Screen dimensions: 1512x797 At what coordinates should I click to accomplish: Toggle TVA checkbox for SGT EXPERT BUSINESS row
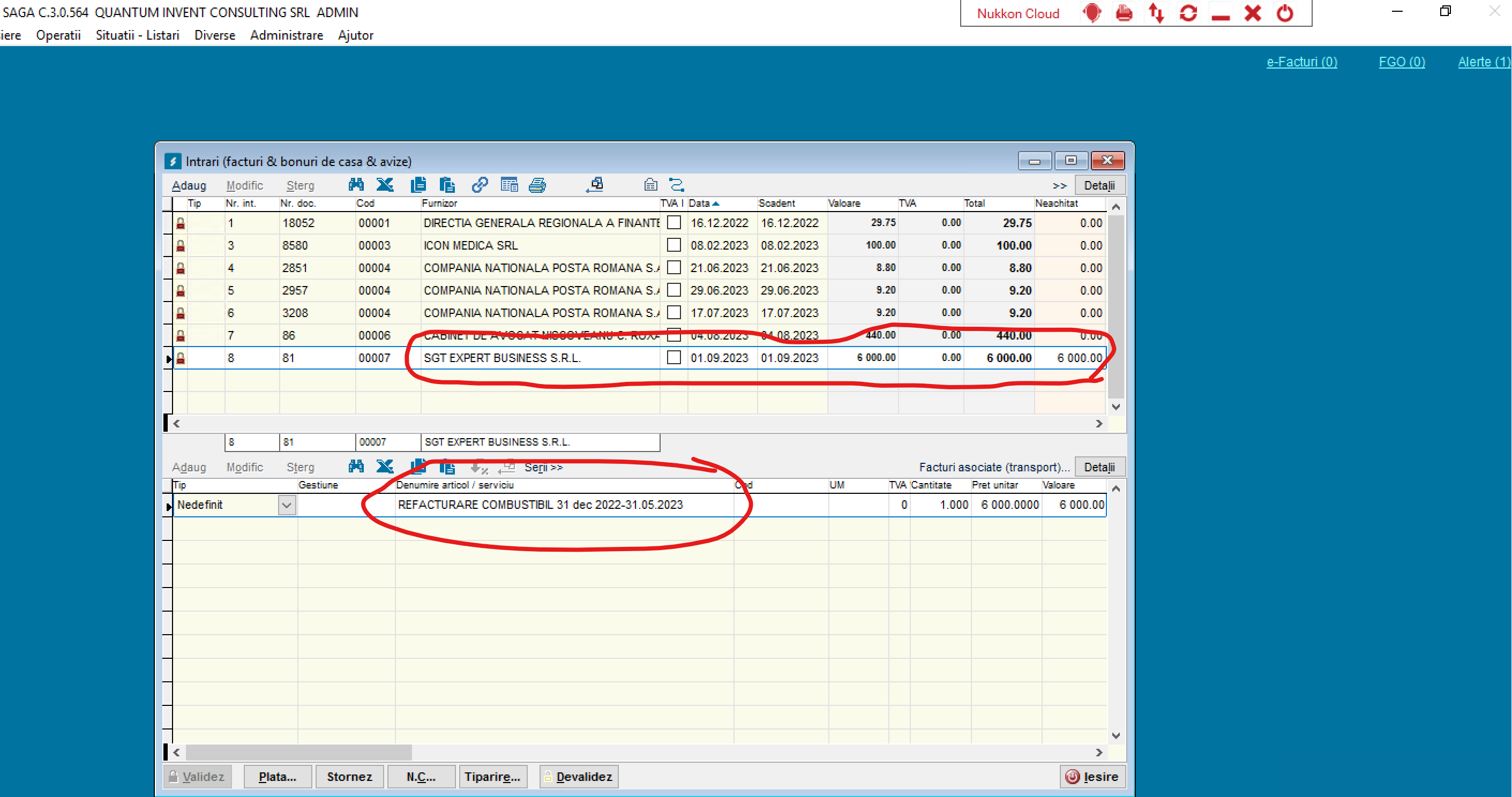point(674,357)
